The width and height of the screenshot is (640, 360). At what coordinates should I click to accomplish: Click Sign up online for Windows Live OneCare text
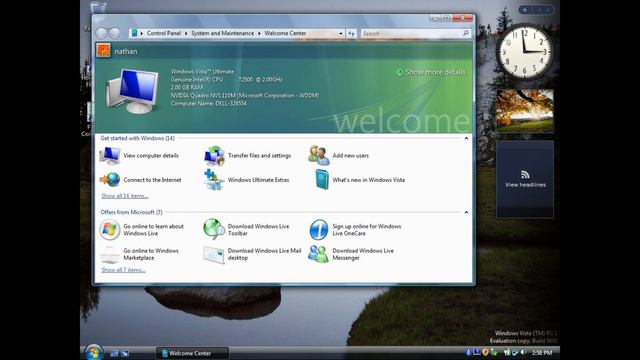point(367,230)
